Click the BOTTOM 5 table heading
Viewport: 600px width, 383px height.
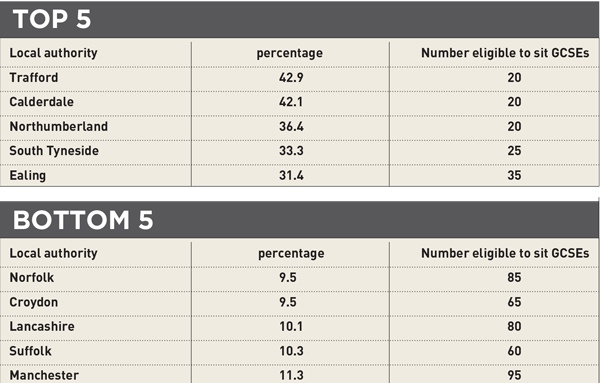tap(83, 220)
